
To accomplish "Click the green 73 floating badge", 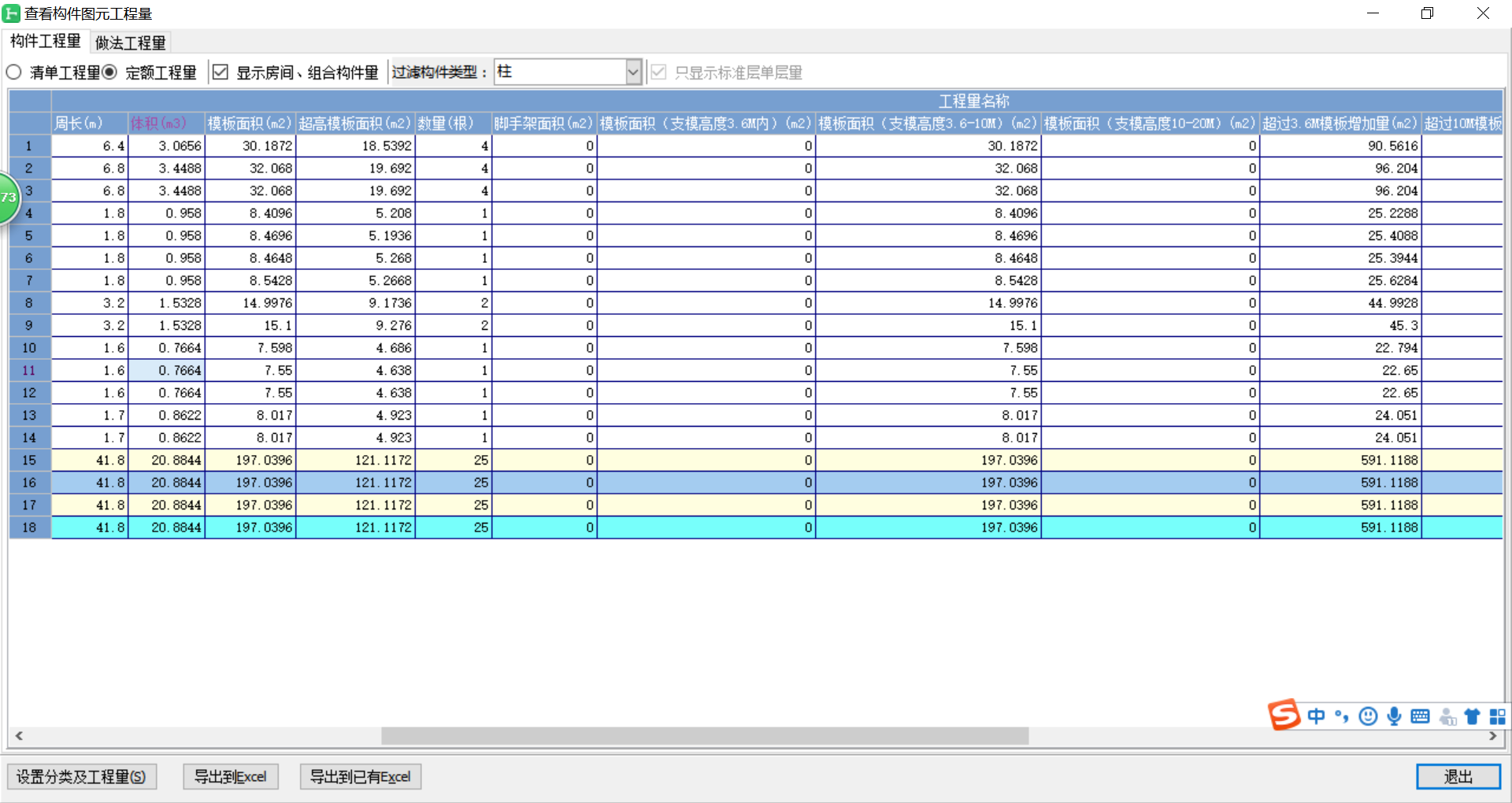I will 8,197.
